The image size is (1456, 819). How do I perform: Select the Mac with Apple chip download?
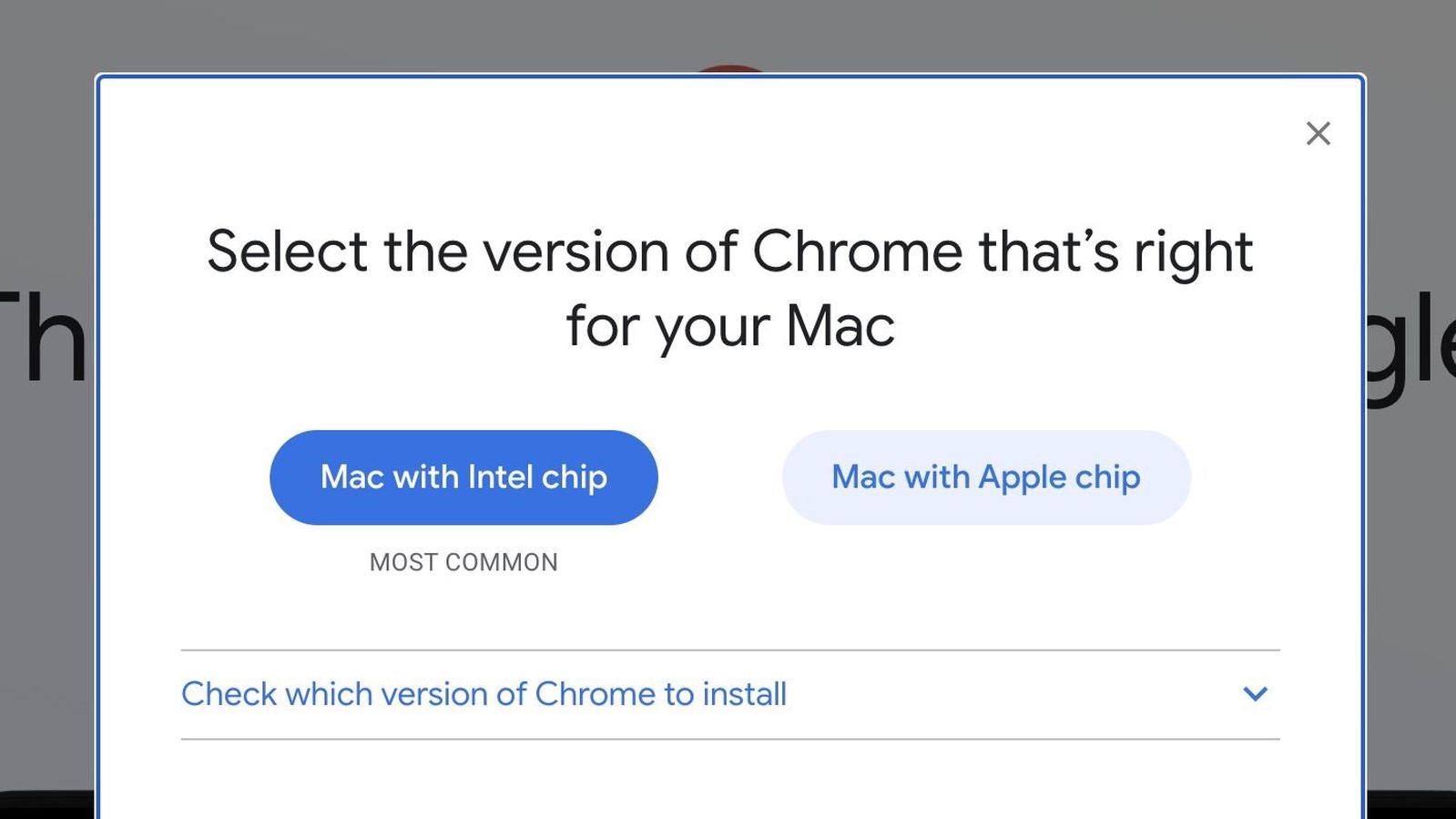tap(986, 477)
